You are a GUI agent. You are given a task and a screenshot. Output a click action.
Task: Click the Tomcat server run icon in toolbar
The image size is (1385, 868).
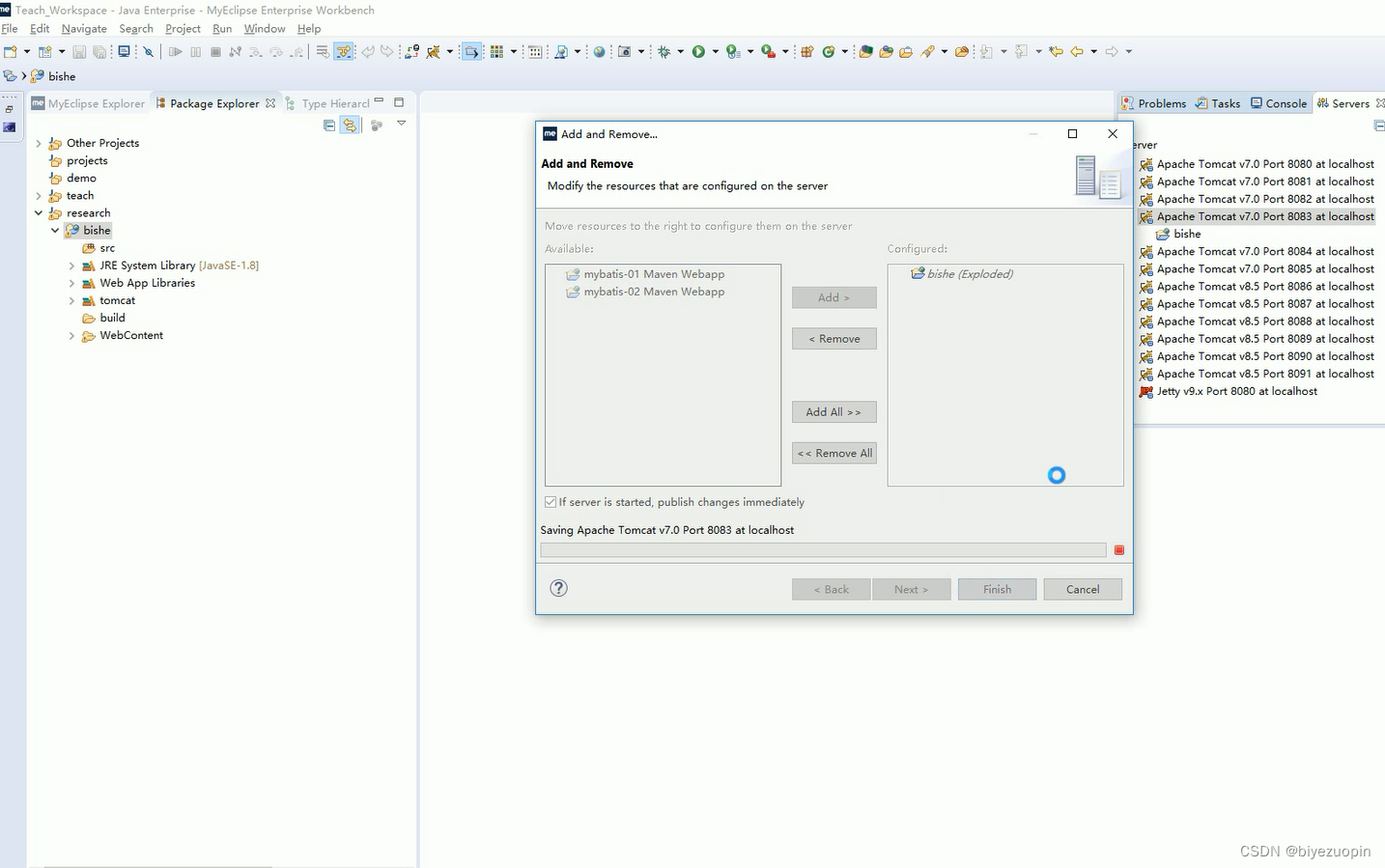(x=433, y=51)
